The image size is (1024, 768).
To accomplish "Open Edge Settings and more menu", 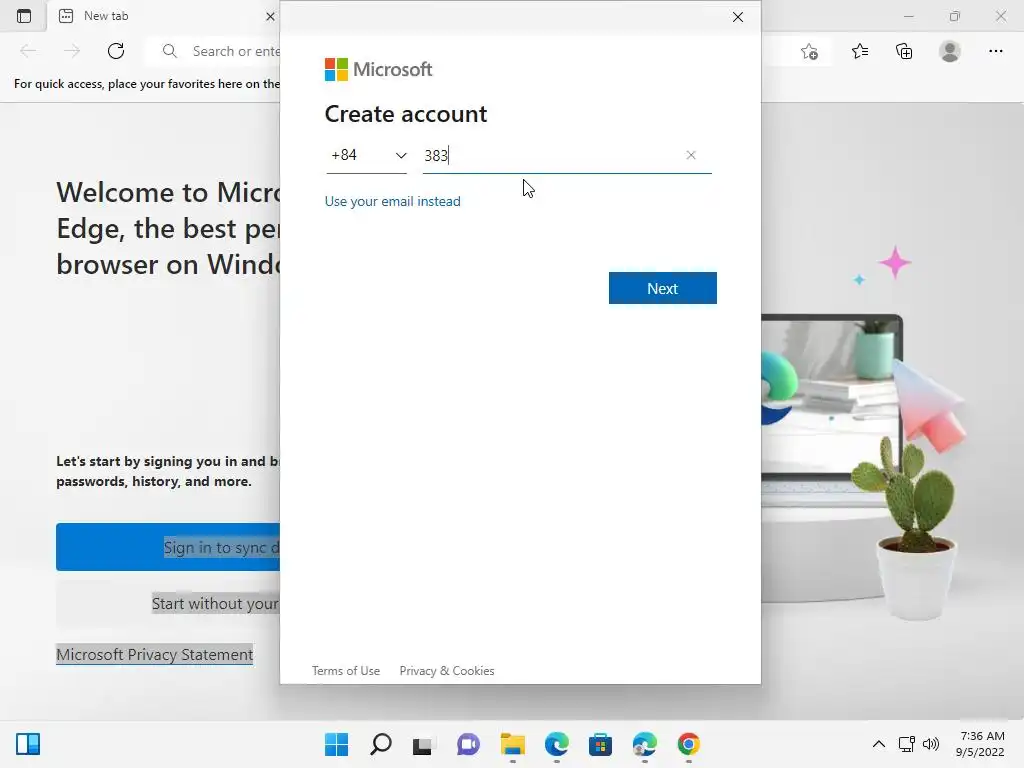I will coord(995,51).
